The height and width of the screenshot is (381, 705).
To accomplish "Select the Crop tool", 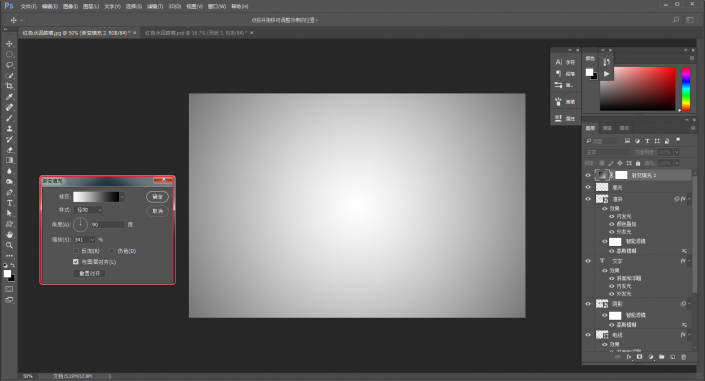I will click(9, 86).
